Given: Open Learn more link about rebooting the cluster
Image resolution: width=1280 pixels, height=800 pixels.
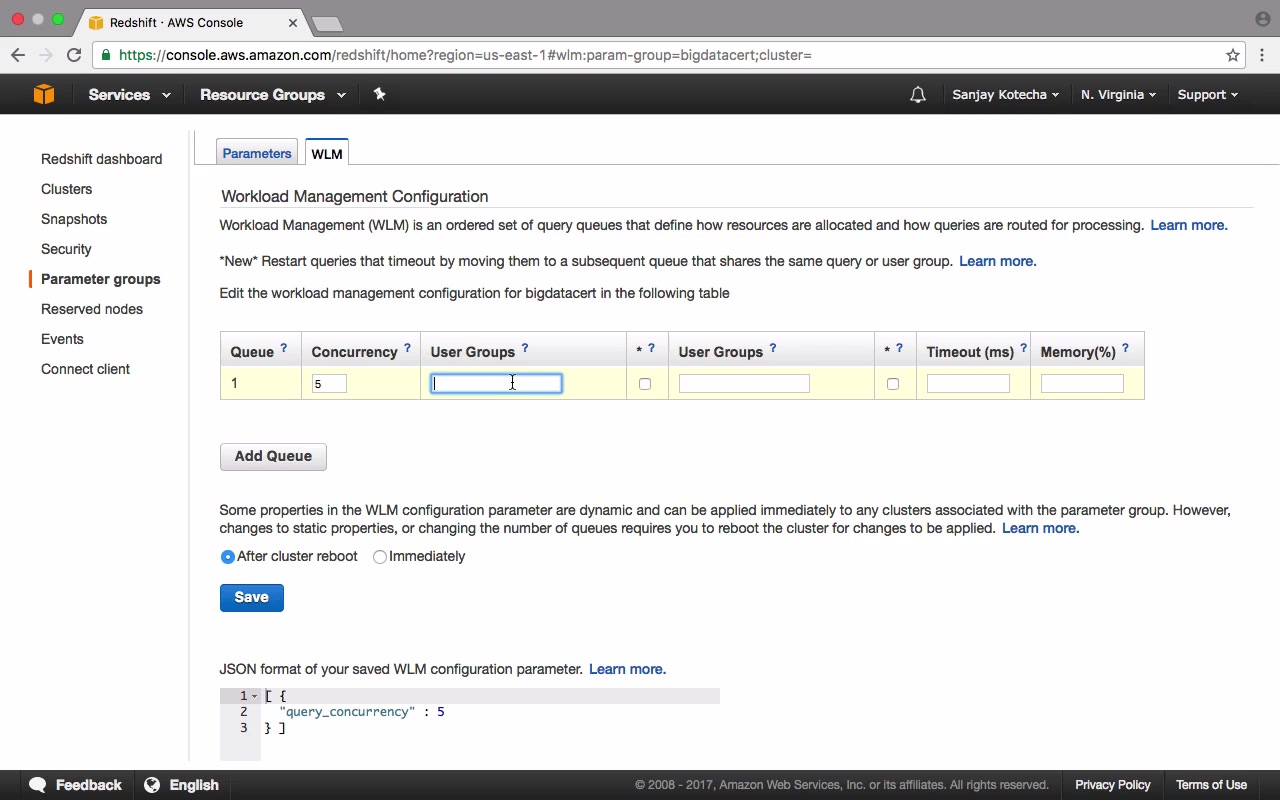Looking at the screenshot, I should (1041, 528).
